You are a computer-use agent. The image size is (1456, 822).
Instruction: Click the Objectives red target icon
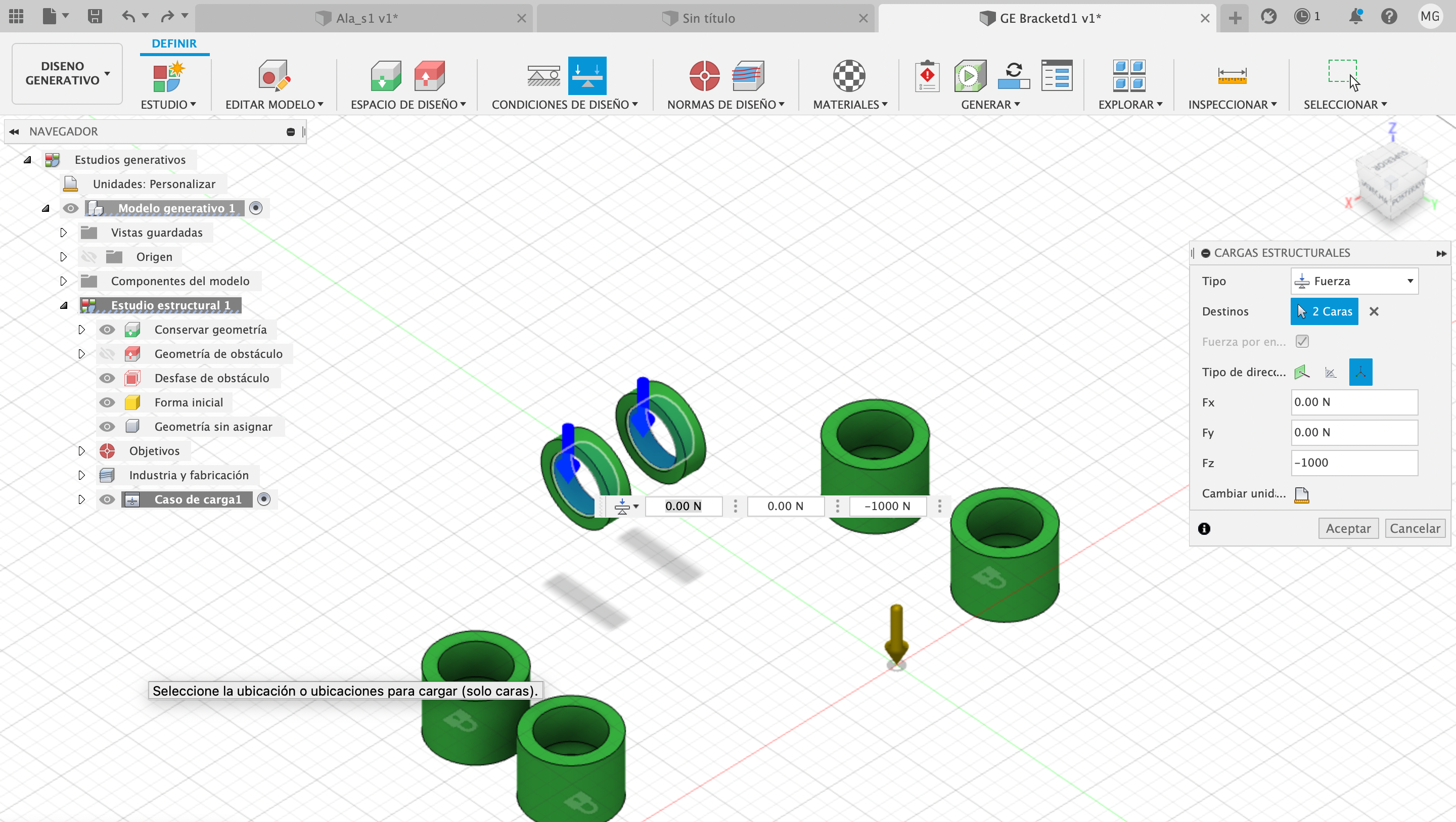pos(704,75)
